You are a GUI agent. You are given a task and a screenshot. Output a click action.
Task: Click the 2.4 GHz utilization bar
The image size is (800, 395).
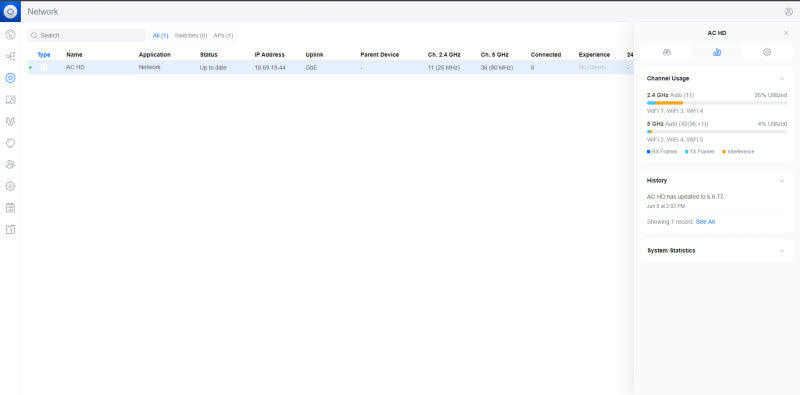tap(717, 103)
